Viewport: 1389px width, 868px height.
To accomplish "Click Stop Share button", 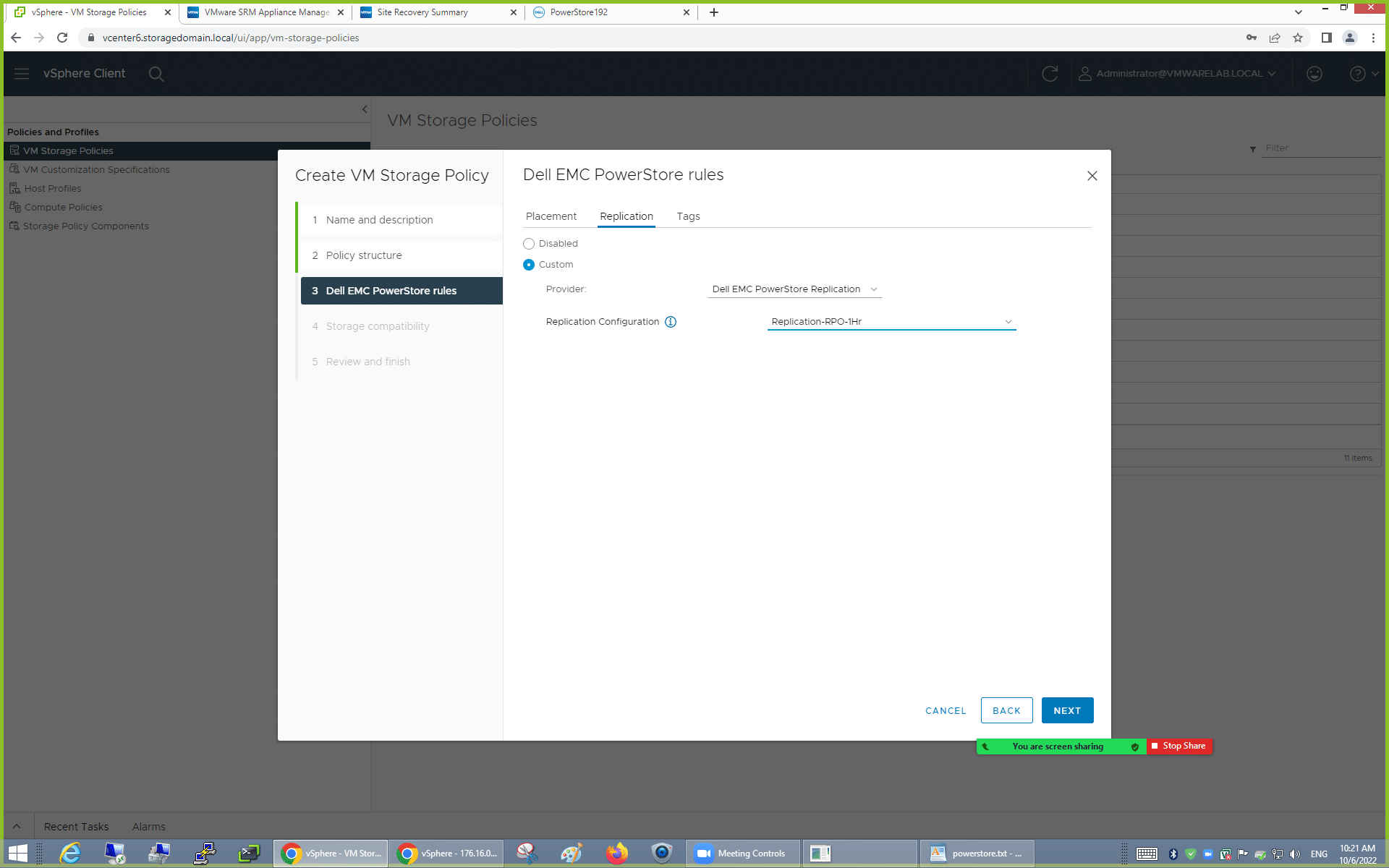I will [1179, 746].
